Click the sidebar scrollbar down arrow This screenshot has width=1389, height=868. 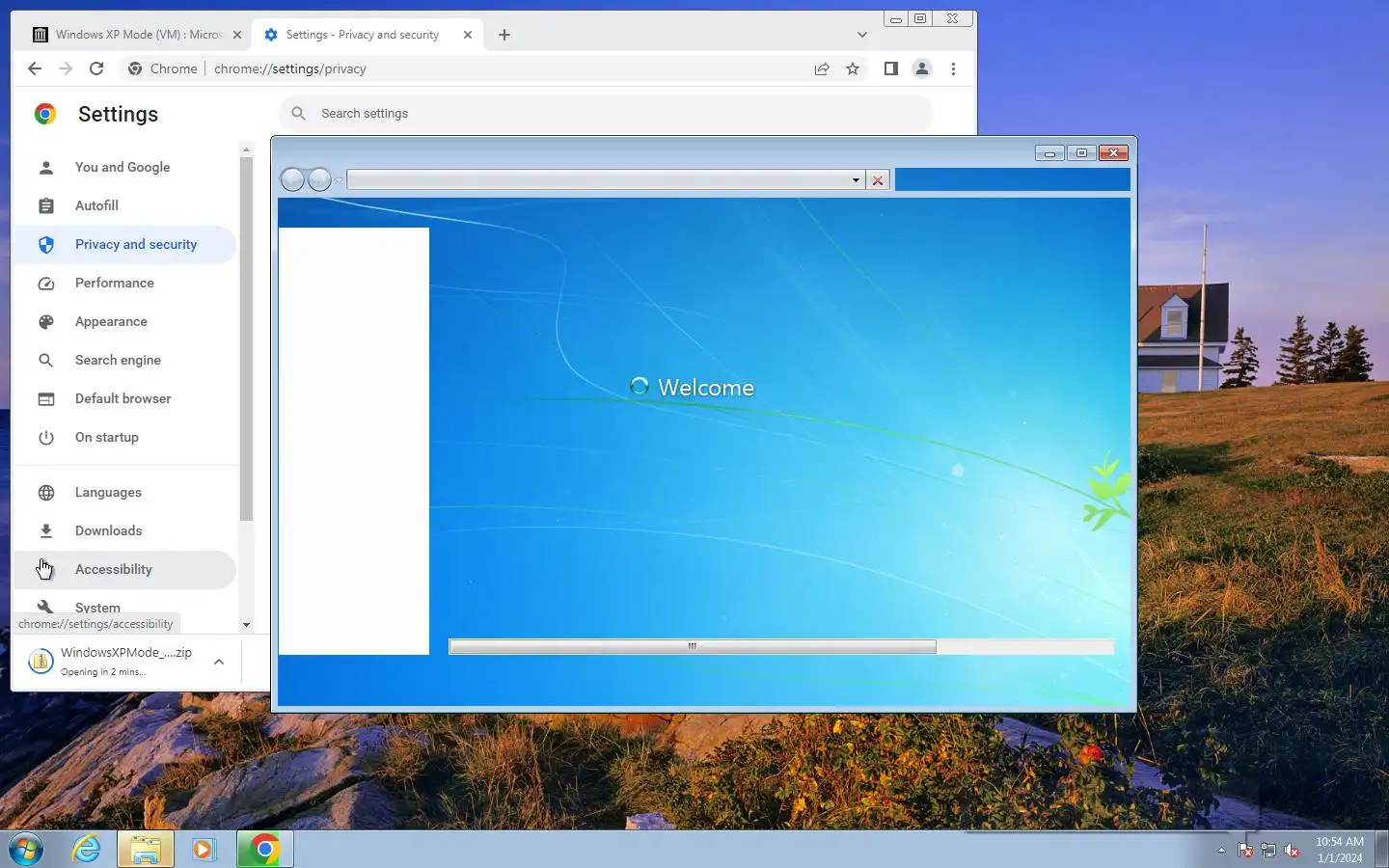246,625
